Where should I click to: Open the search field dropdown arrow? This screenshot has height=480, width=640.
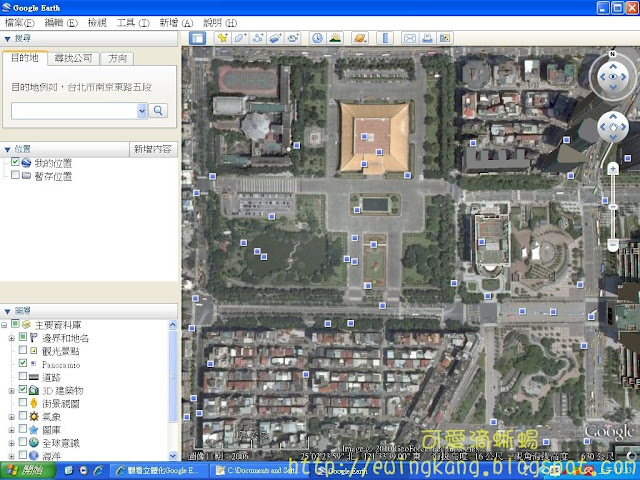point(142,111)
